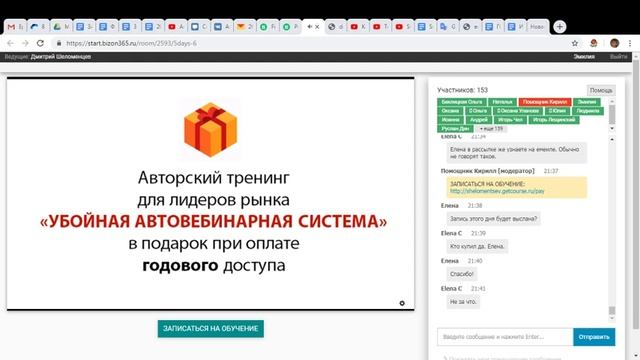Image resolution: width=640 pixels, height=360 pixels.
Task: Select participant tag 'Наталья'
Action: [x=502, y=102]
